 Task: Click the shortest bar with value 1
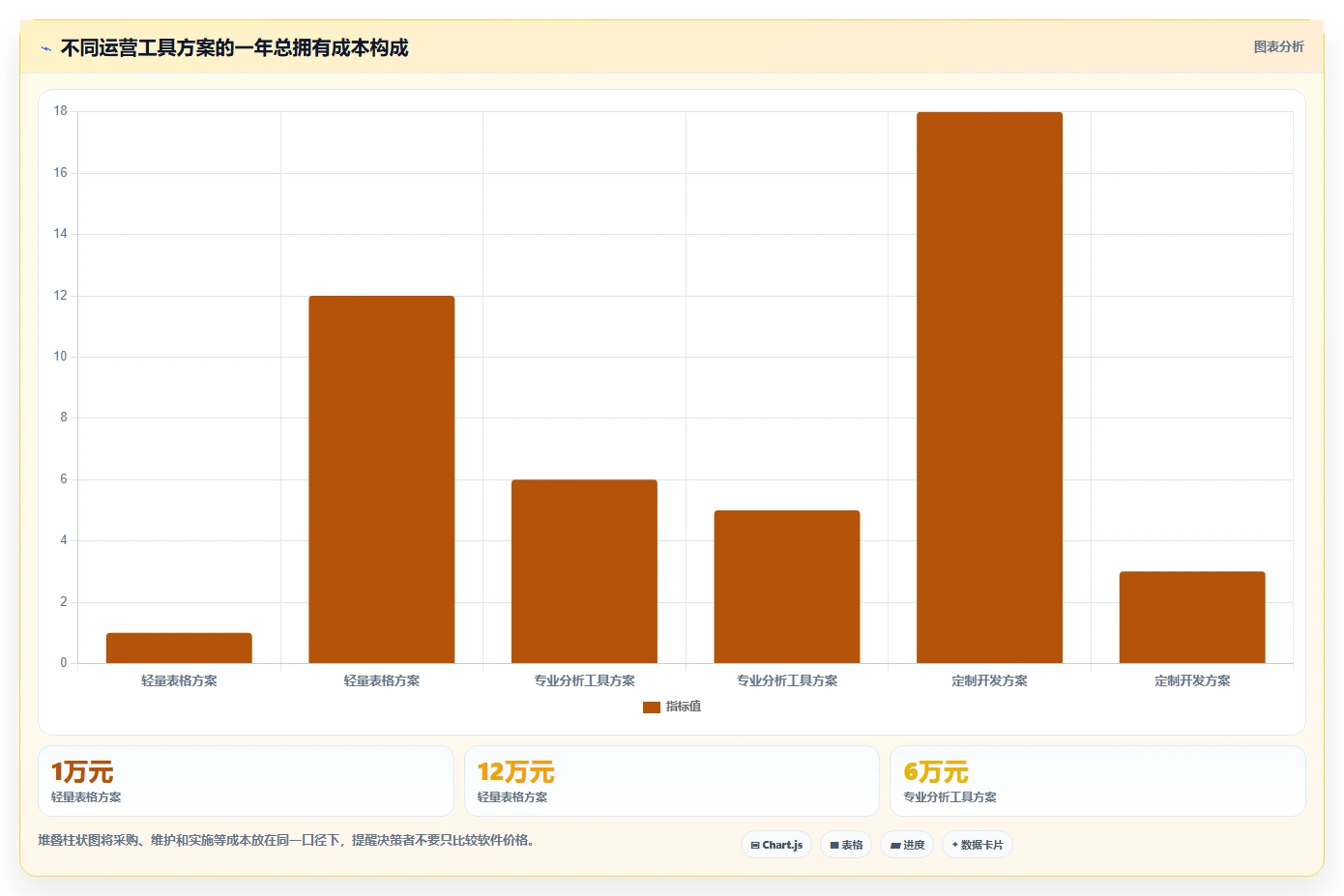(x=179, y=648)
